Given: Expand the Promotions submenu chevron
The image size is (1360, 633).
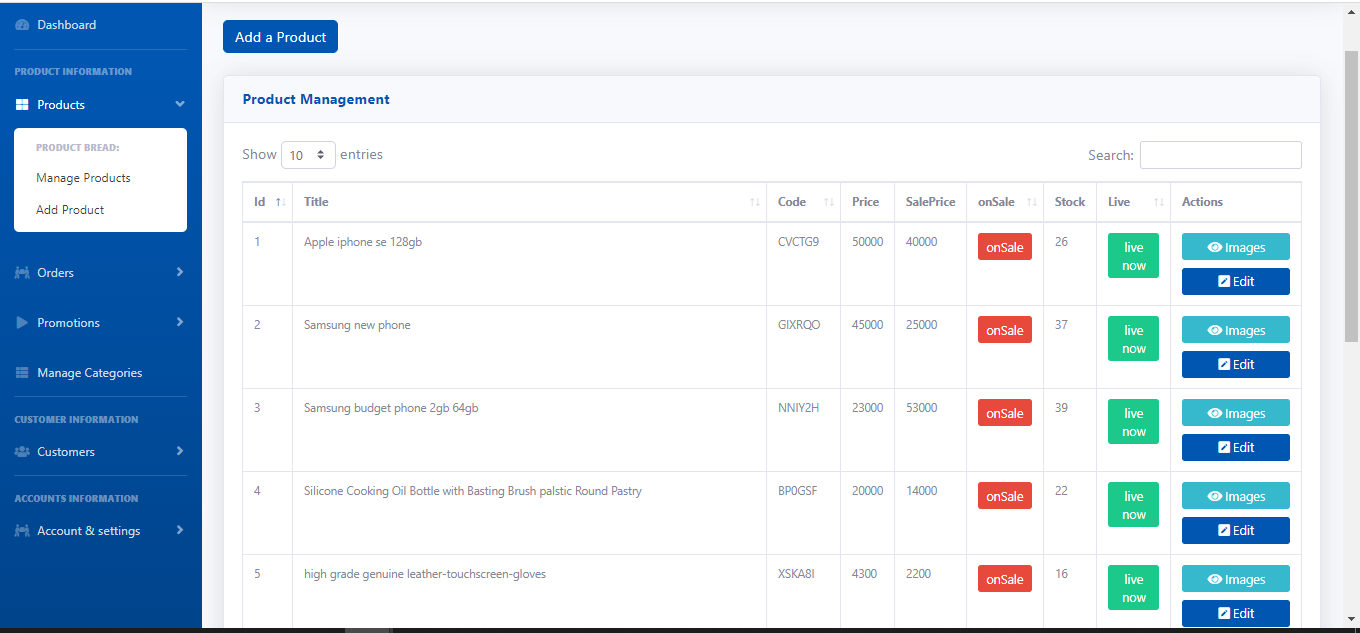Looking at the screenshot, I should tap(180, 322).
